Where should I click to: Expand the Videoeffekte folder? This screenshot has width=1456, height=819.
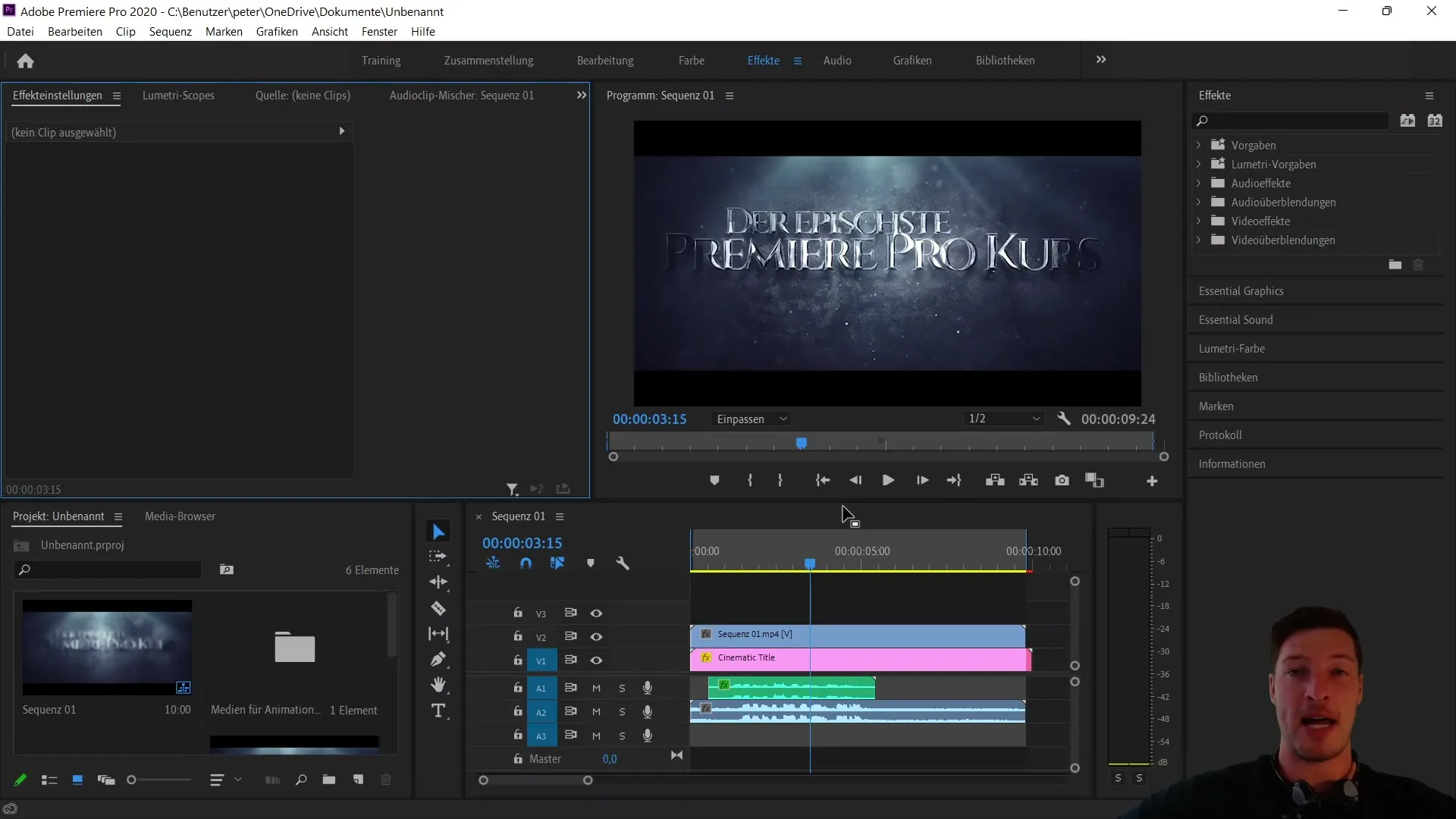pos(1198,221)
